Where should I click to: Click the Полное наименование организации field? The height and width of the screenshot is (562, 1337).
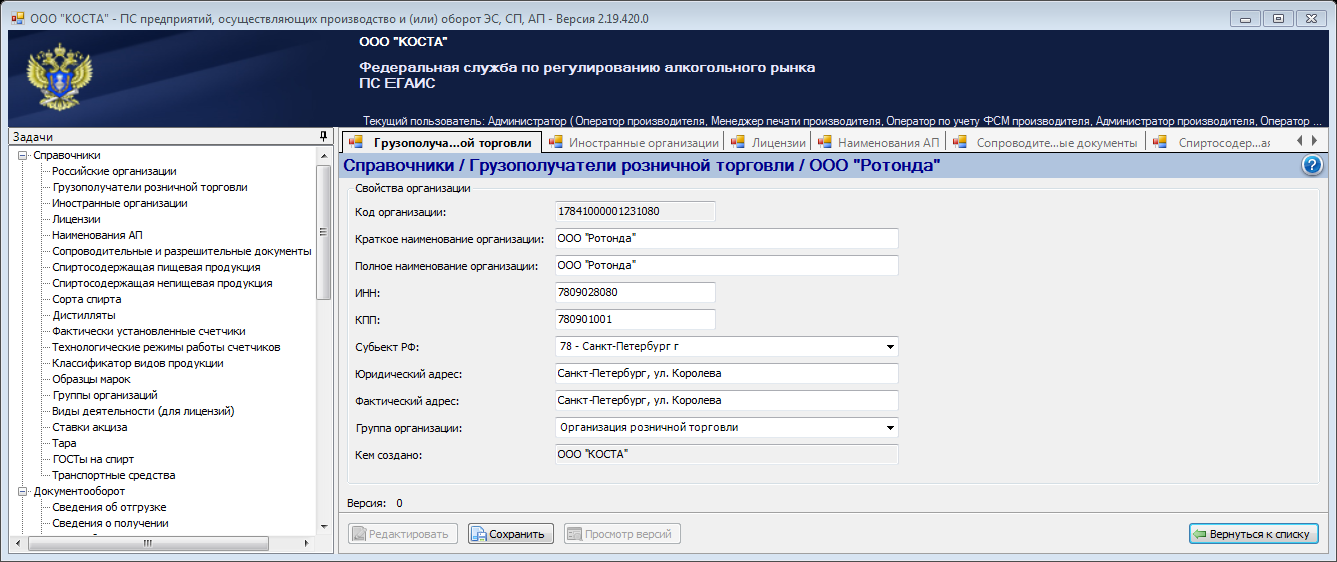point(726,266)
